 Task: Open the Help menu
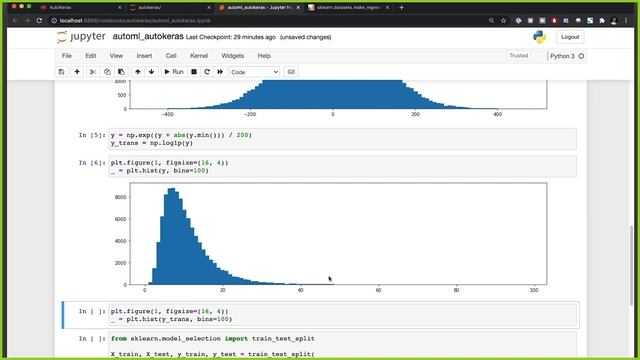coord(264,56)
